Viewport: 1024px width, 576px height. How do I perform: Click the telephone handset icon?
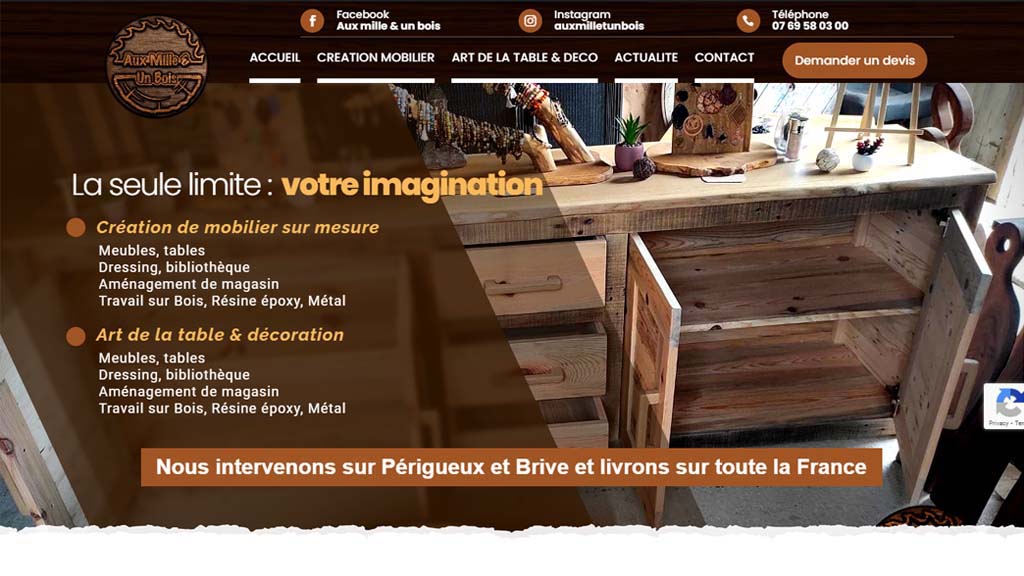(x=748, y=21)
